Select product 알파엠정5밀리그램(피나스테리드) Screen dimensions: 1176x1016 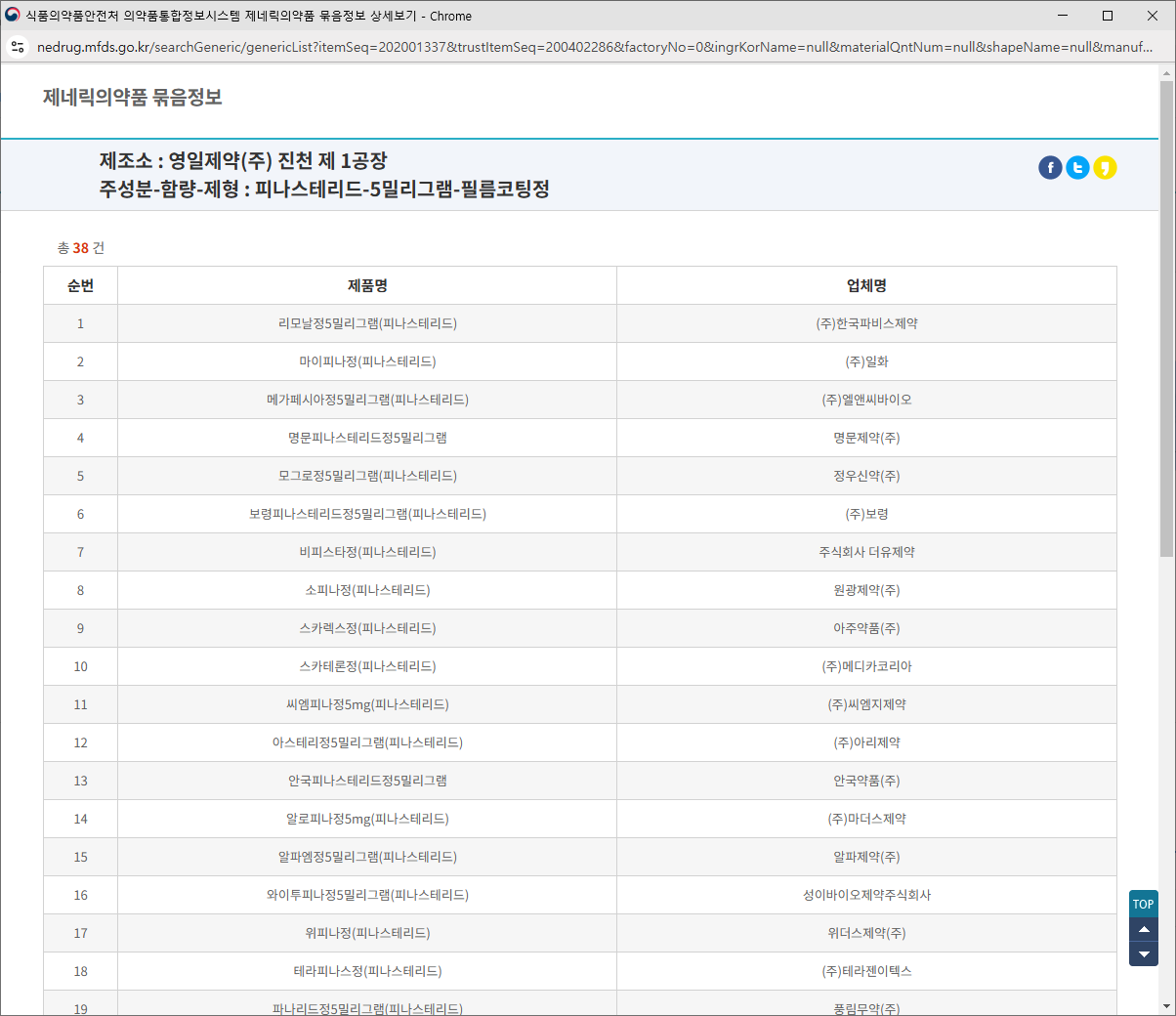coord(367,857)
